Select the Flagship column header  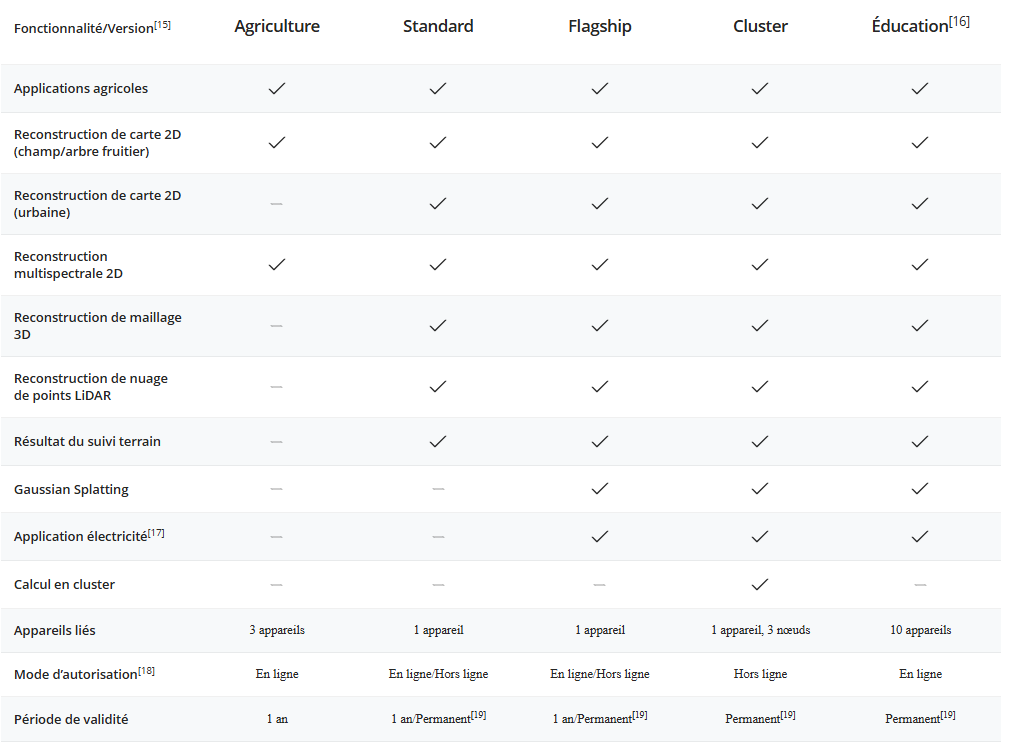[x=599, y=26]
